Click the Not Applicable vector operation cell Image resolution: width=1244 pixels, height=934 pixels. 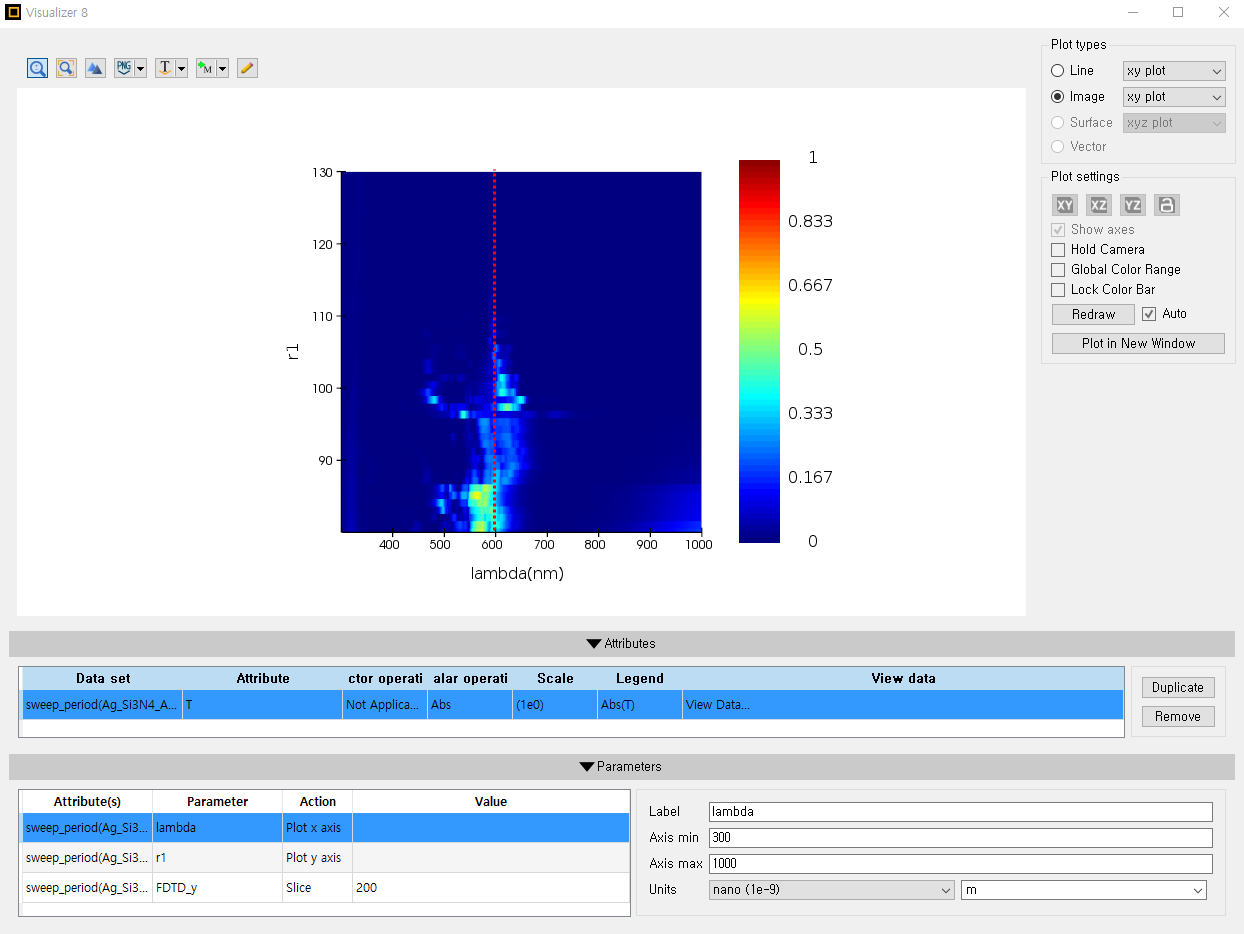click(385, 704)
